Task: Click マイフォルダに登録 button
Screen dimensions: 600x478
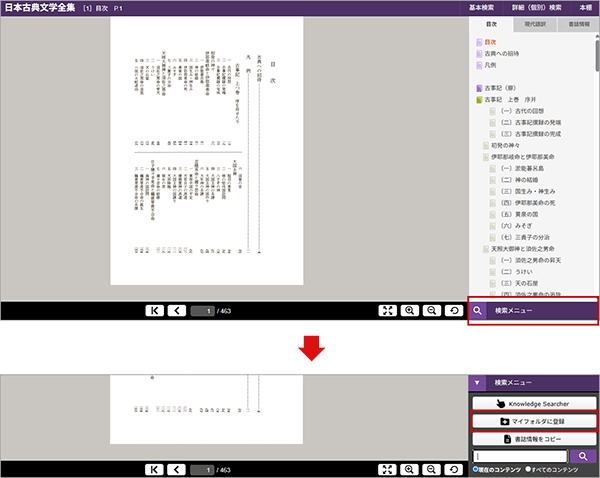Action: tap(533, 422)
